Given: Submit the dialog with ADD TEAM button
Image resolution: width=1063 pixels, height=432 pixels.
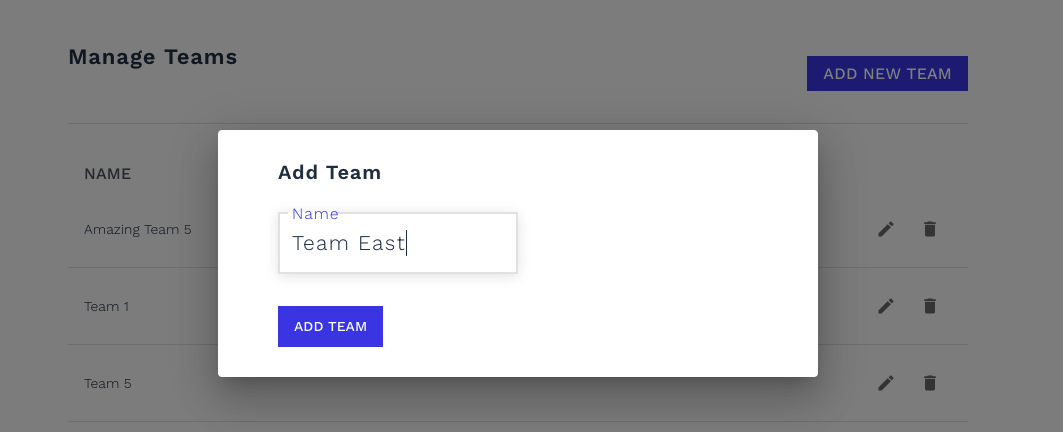Looking at the screenshot, I should point(330,326).
